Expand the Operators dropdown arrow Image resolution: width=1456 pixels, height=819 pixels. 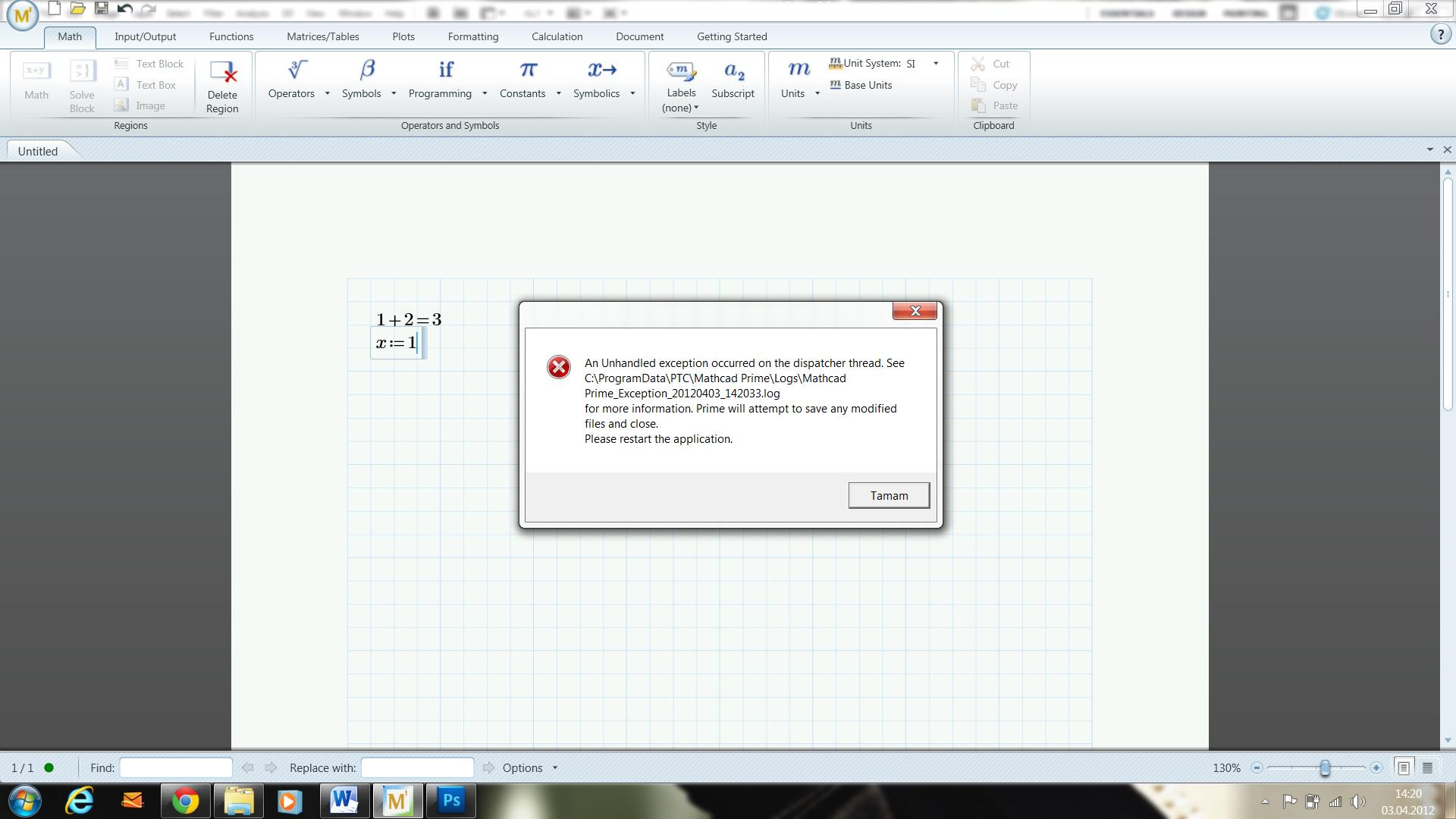[327, 93]
